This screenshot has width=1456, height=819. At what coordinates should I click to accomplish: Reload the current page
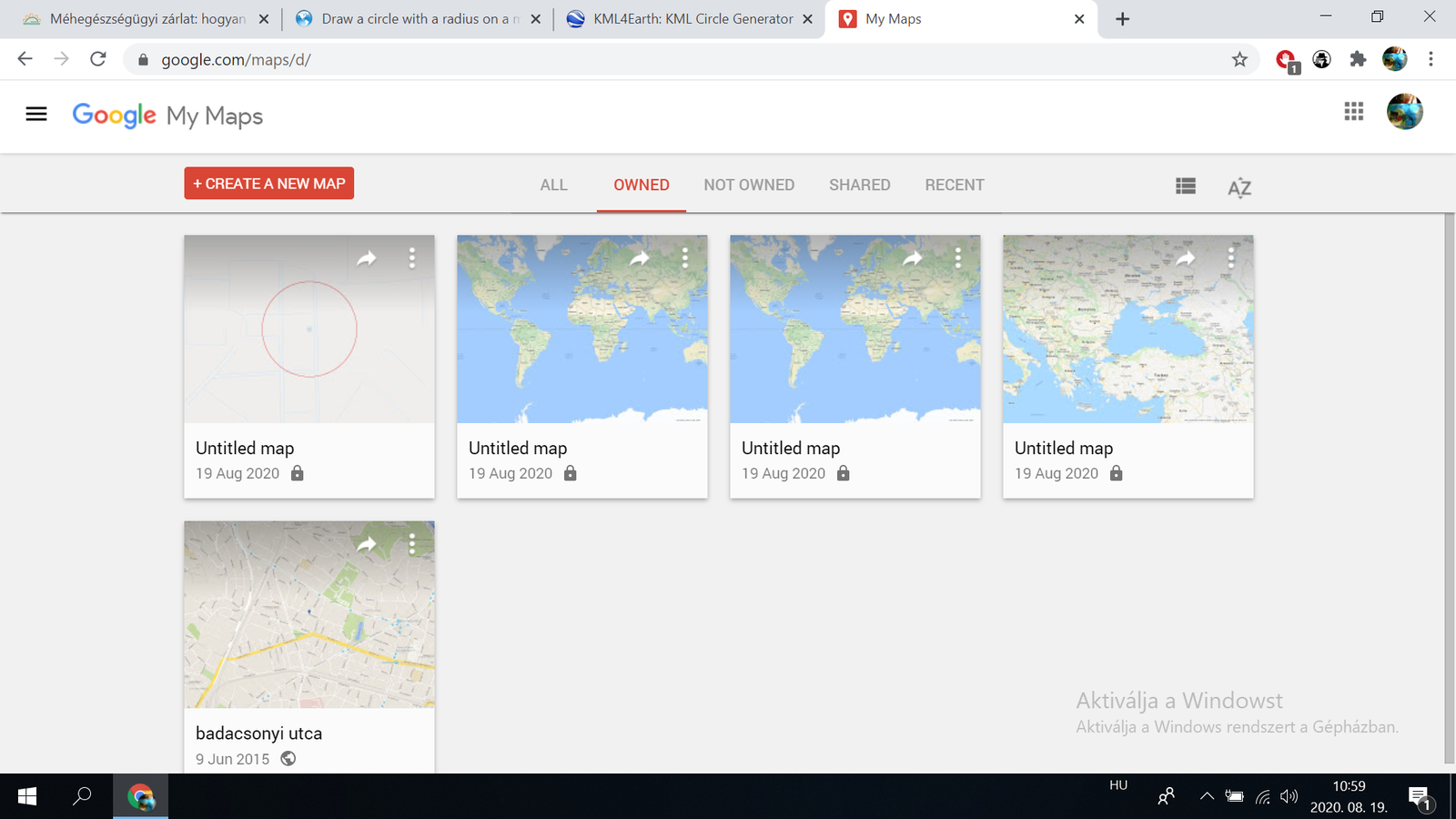click(x=98, y=59)
